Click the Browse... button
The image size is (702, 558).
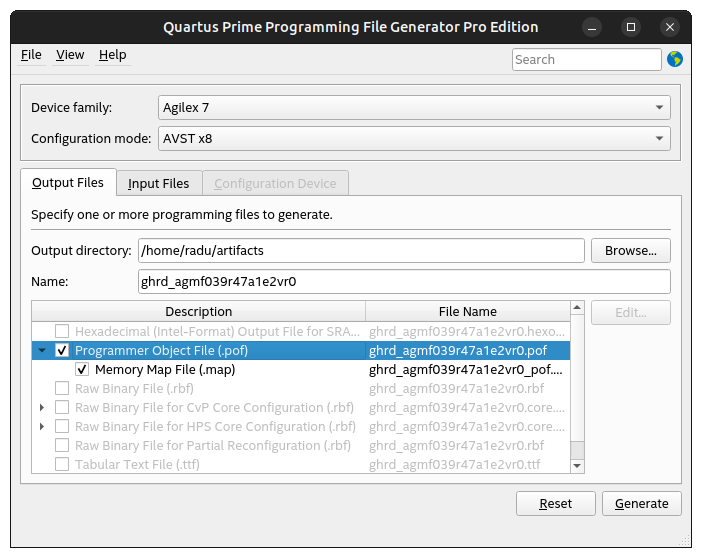(630, 250)
